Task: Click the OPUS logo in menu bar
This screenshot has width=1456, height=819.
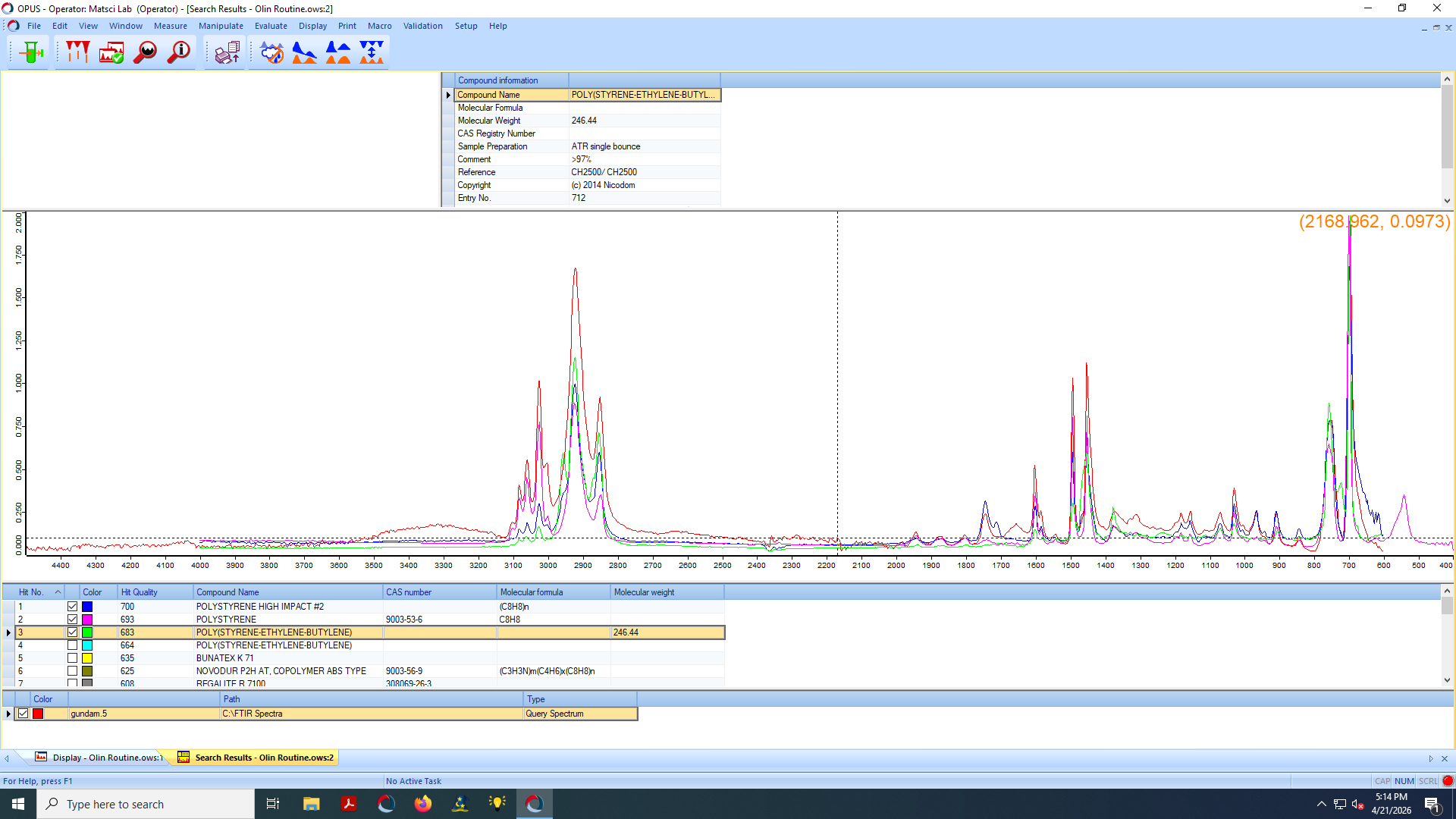Action: [13, 26]
